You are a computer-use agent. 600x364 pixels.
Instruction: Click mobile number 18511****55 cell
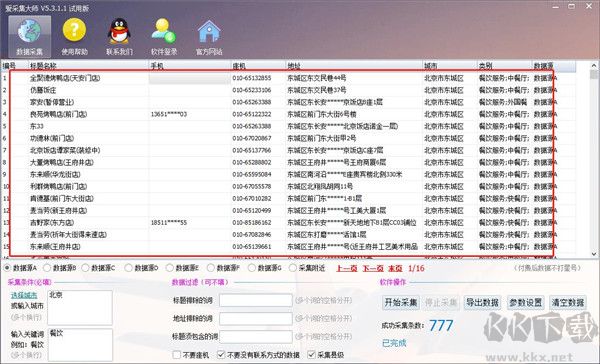(169, 222)
